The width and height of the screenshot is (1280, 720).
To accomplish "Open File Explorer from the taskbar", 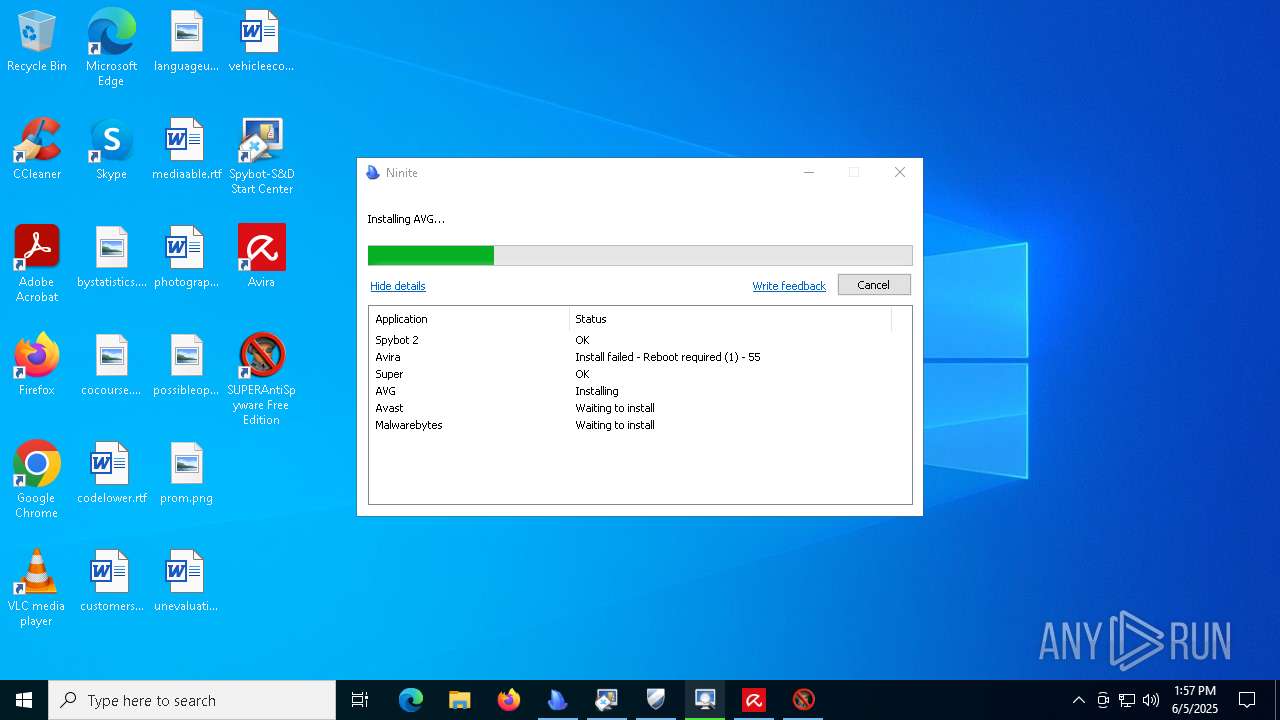I will coord(460,700).
